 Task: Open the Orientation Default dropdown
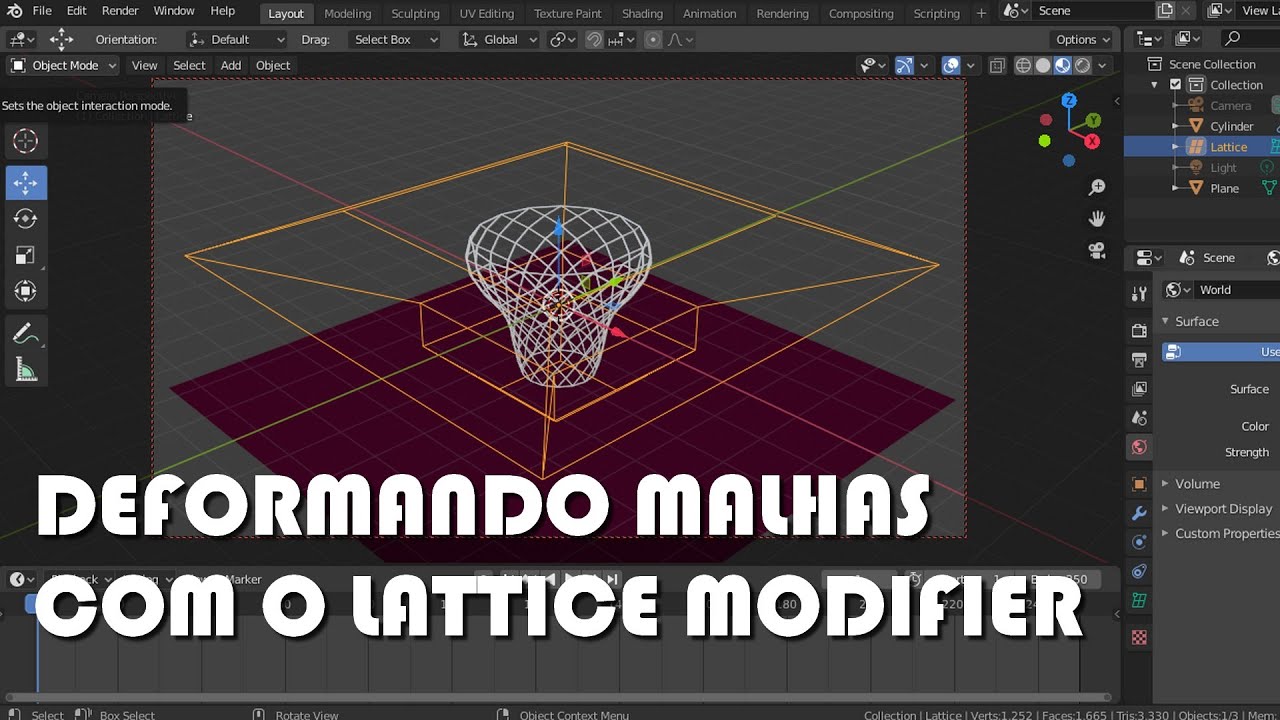tap(237, 40)
